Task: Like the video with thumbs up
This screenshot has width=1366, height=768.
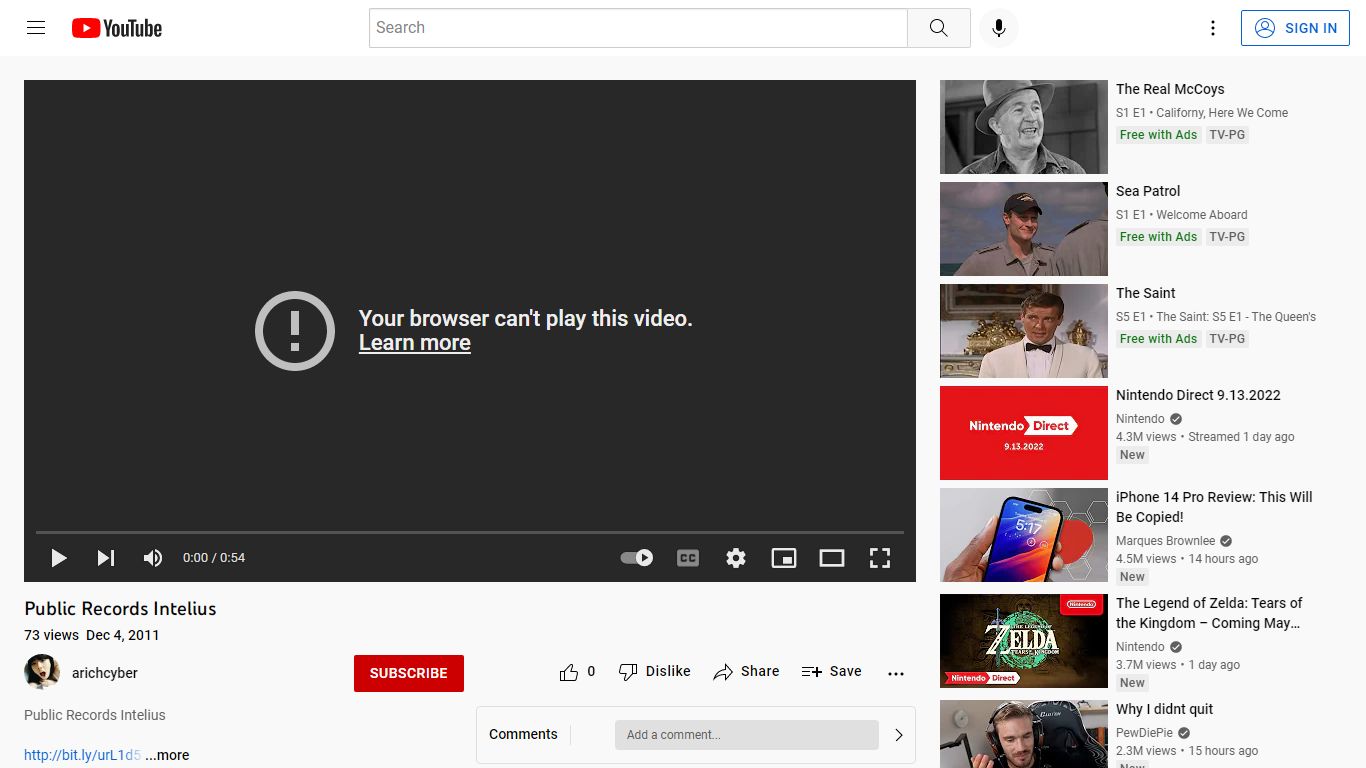Action: (577, 672)
